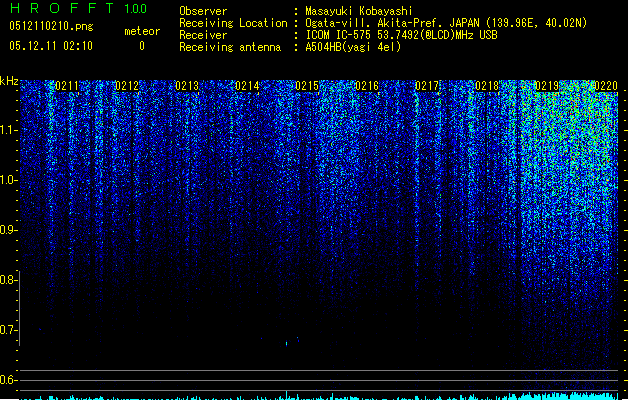Viewport: 629px width, 400px height.
Task: Click the meteor count label
Action: (142, 31)
